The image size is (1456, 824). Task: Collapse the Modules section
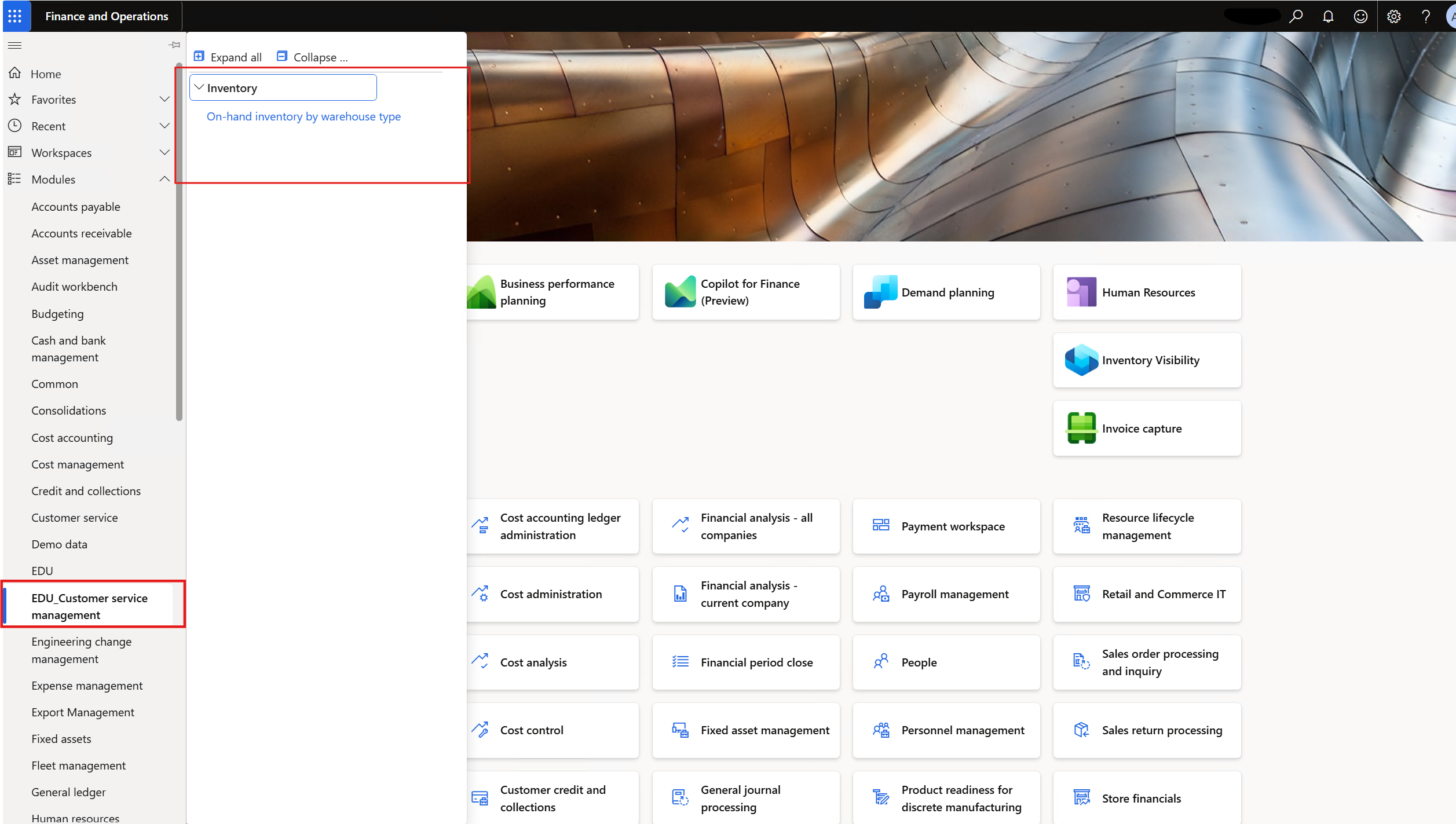point(164,179)
